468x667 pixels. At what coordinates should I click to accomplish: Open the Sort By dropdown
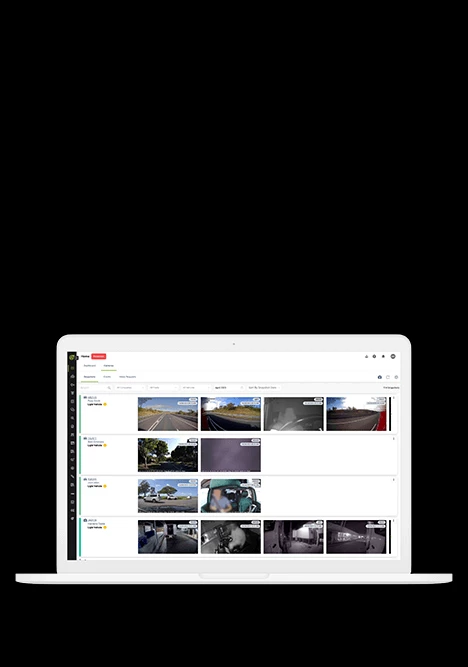coord(264,388)
